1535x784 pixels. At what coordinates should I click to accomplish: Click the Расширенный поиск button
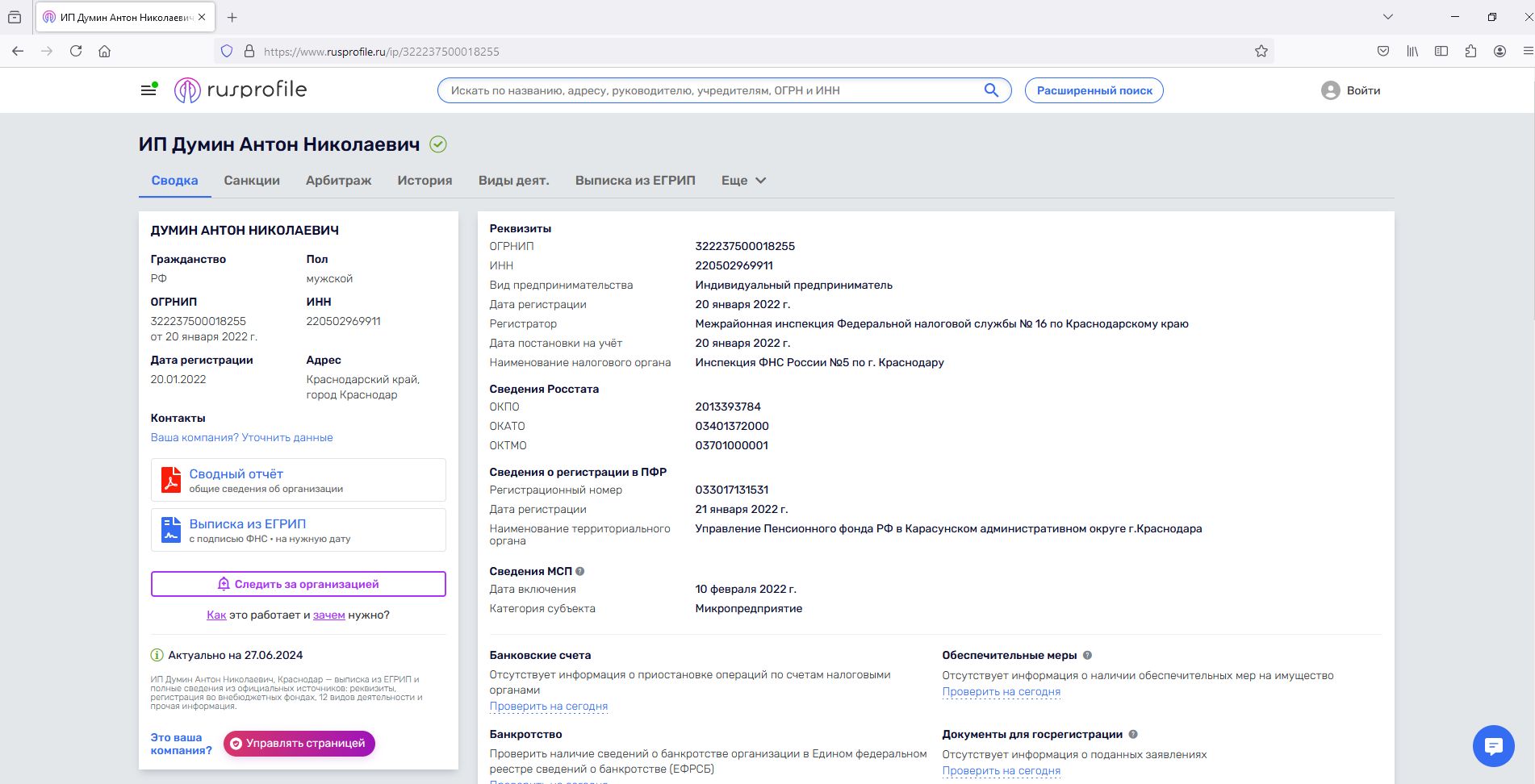1094,90
